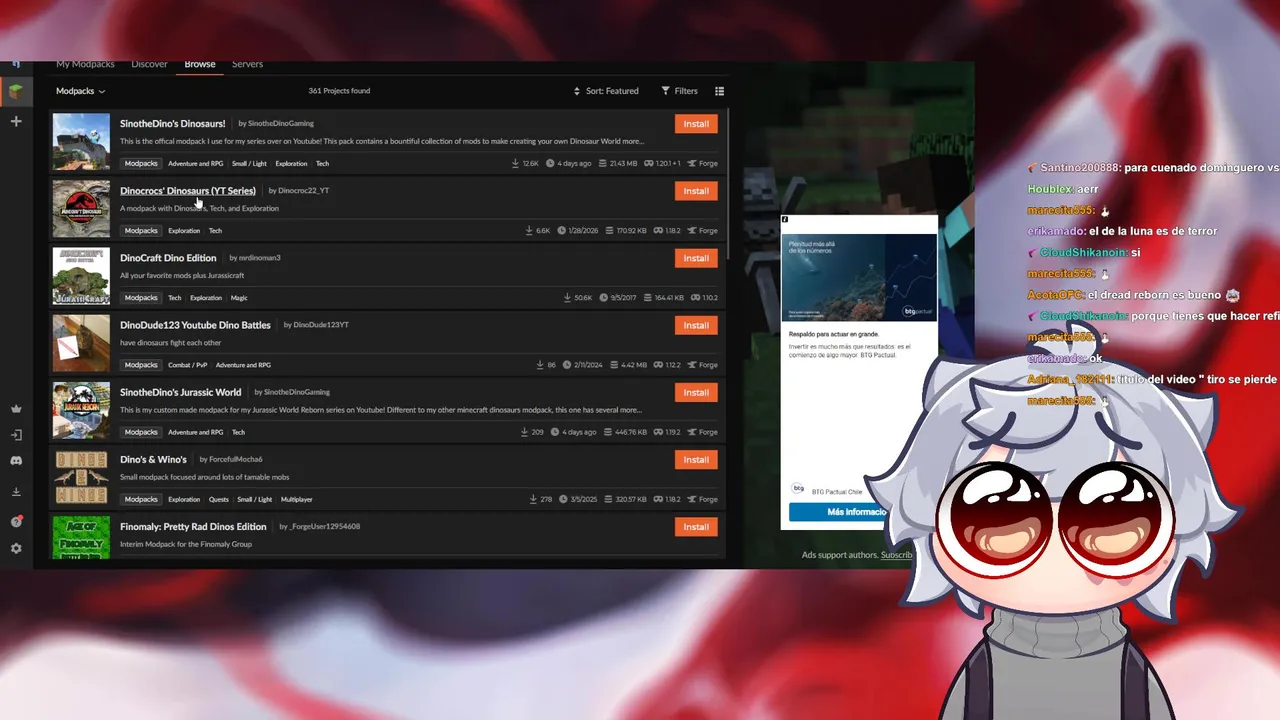Open Dinocrocs' Dinosaurs thumbnail image
The image size is (1280, 720).
click(81, 209)
